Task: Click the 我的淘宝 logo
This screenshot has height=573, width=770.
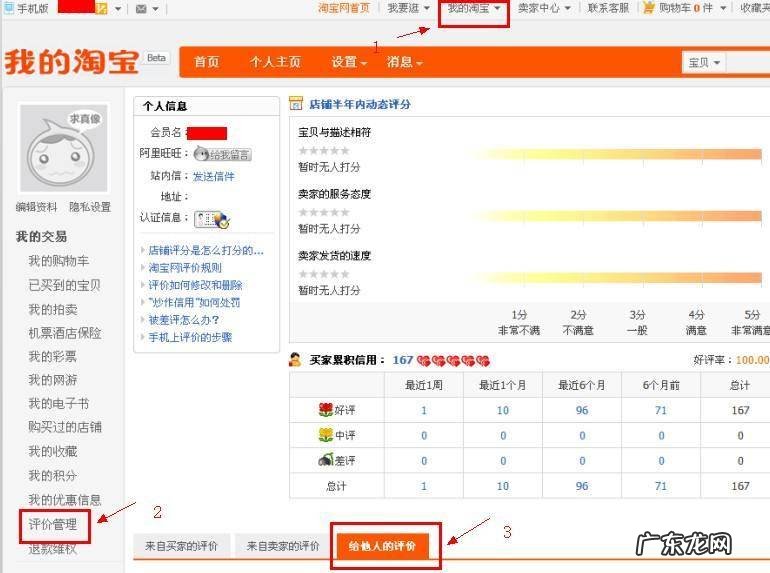Action: pyautogui.click(x=71, y=62)
